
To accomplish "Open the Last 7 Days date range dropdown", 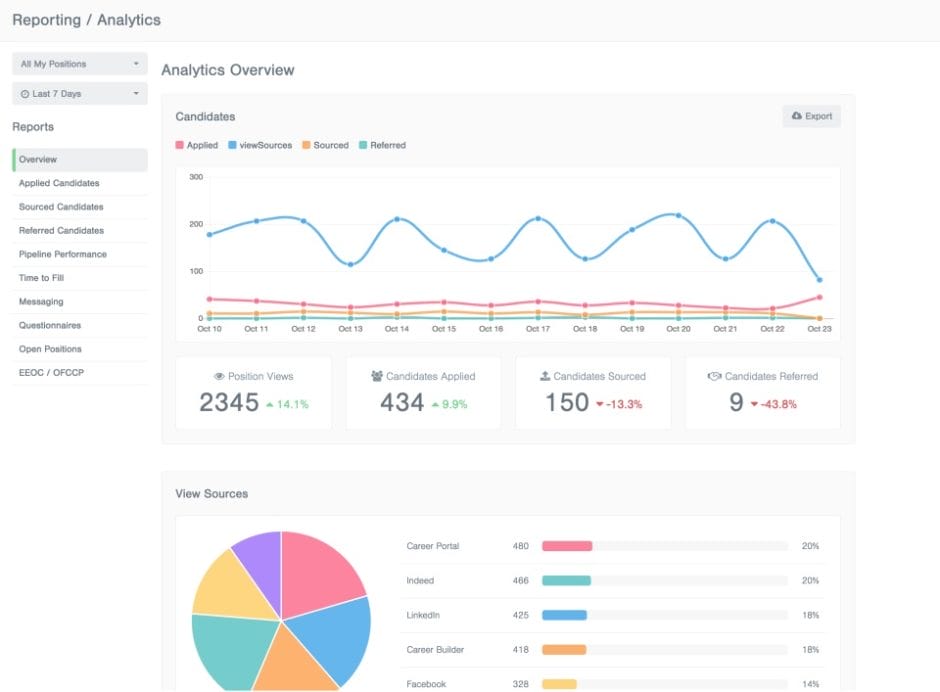I will pyautogui.click(x=79, y=93).
